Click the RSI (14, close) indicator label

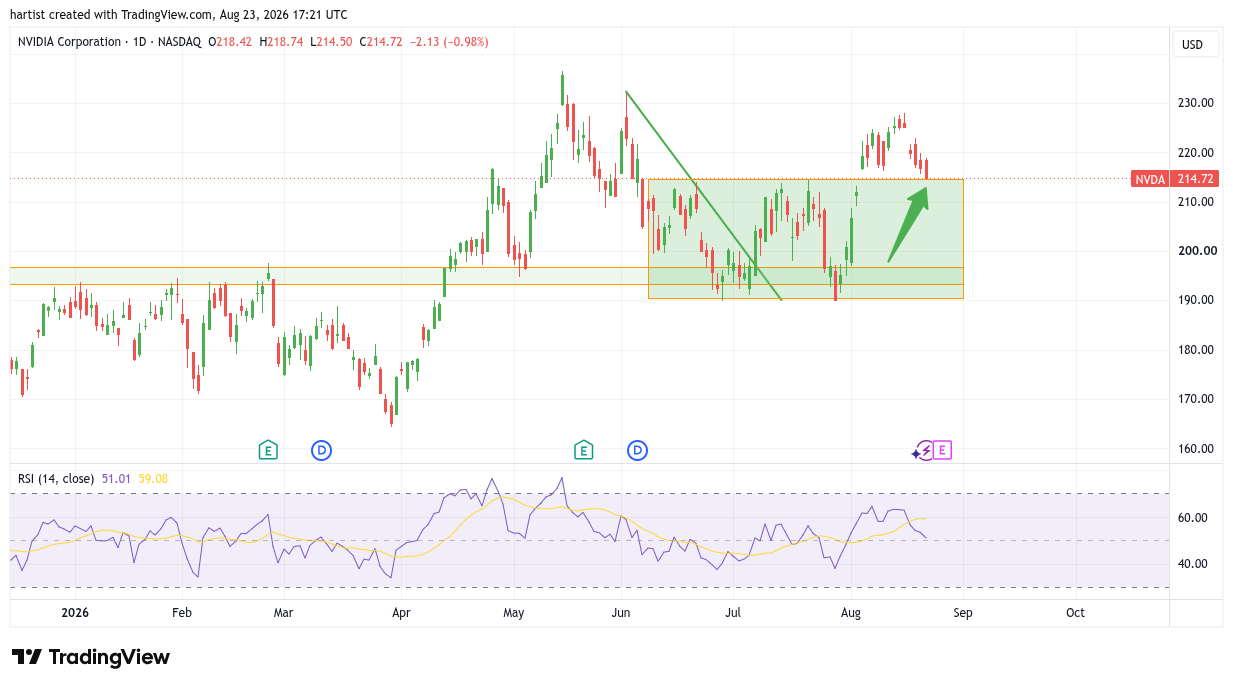click(x=56, y=479)
